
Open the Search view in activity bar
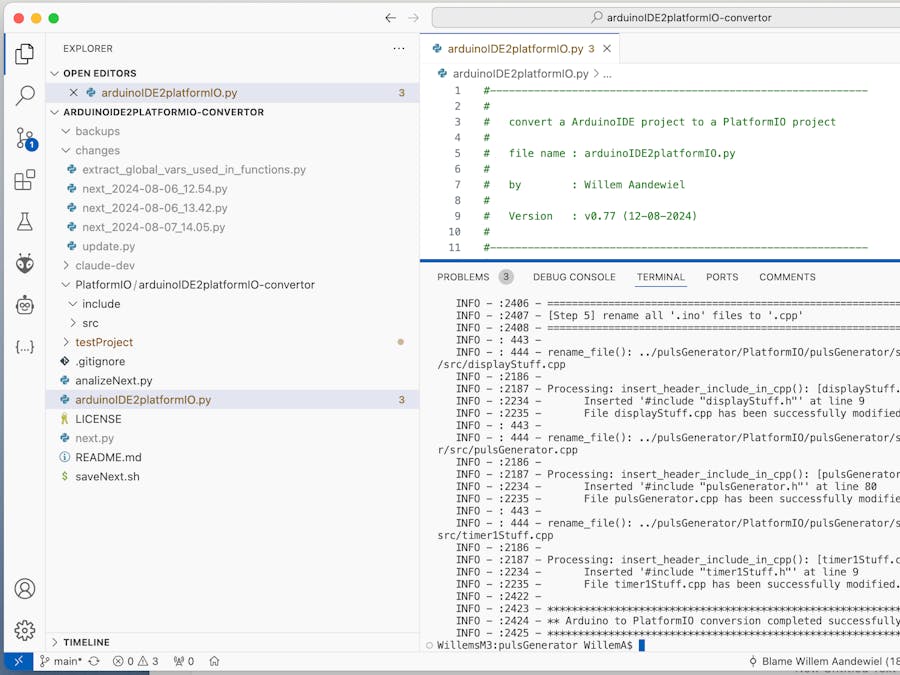[25, 96]
